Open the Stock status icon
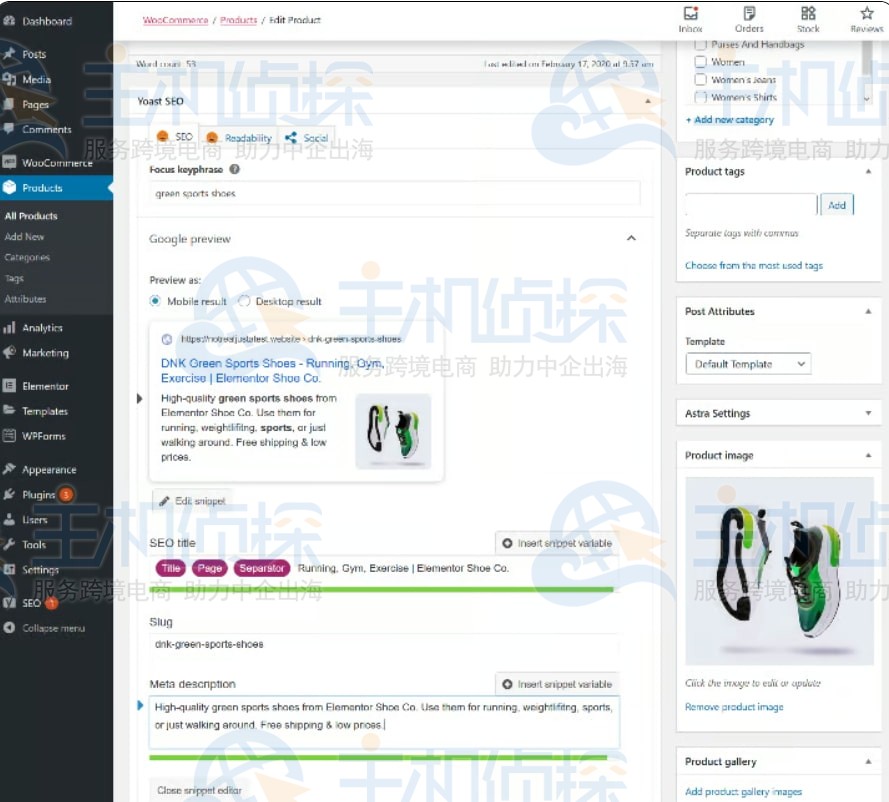 [x=808, y=16]
